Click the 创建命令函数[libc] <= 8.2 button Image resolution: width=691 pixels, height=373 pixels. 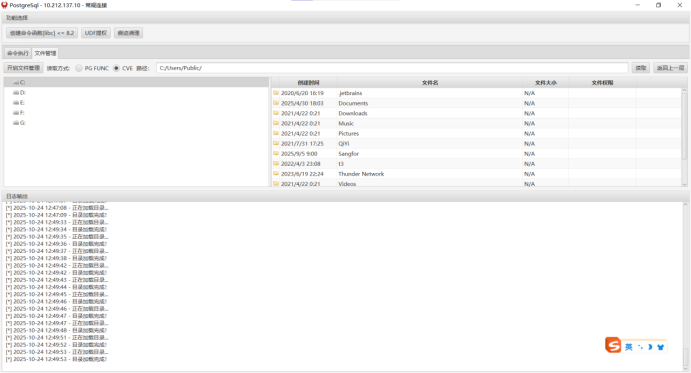click(x=42, y=33)
